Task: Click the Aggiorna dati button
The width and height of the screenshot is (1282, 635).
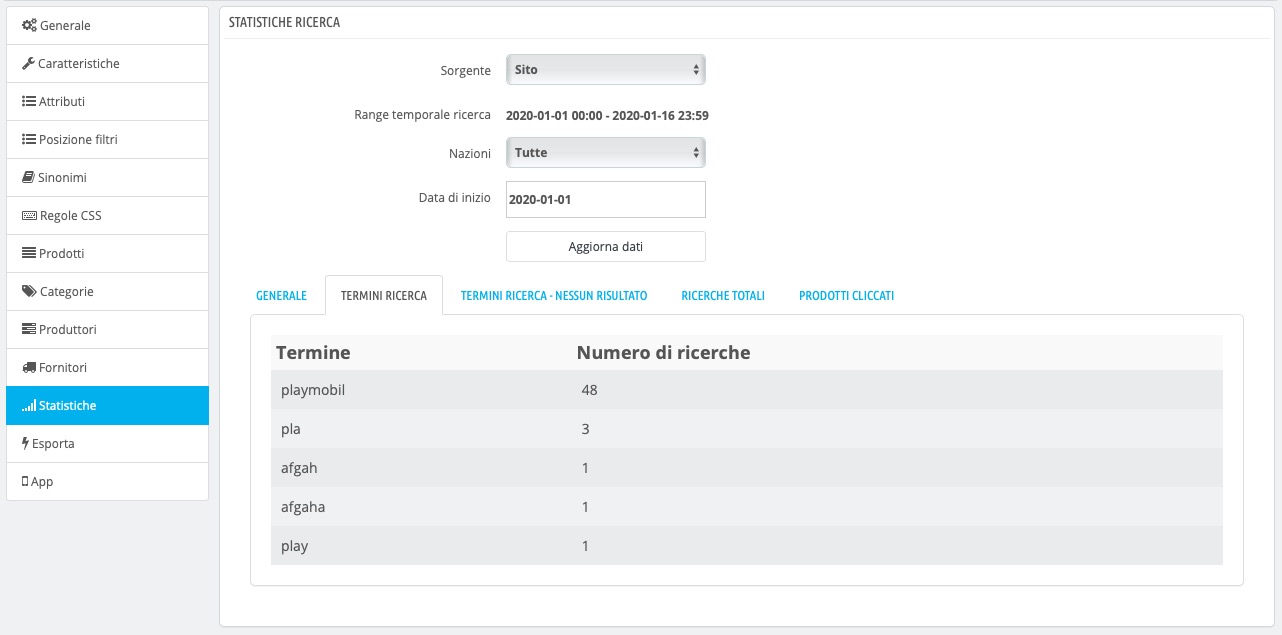Action: point(606,246)
